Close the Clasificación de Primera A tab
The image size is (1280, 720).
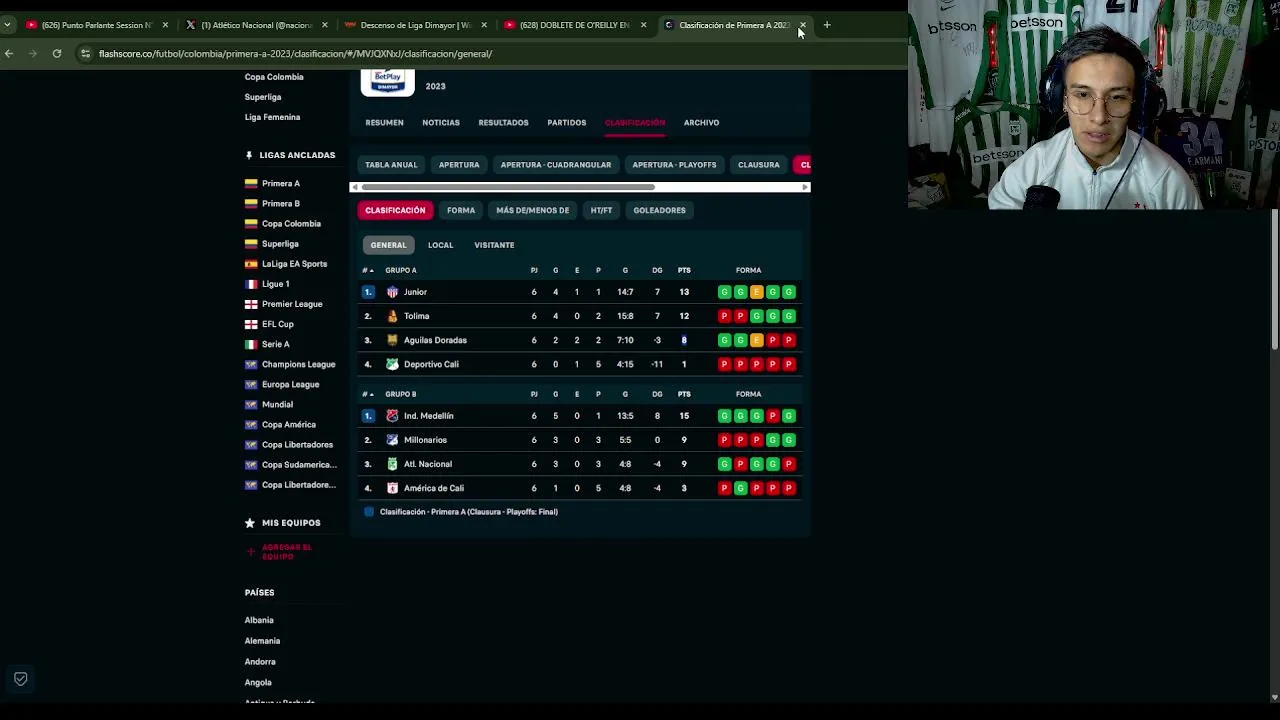pyautogui.click(x=802, y=25)
